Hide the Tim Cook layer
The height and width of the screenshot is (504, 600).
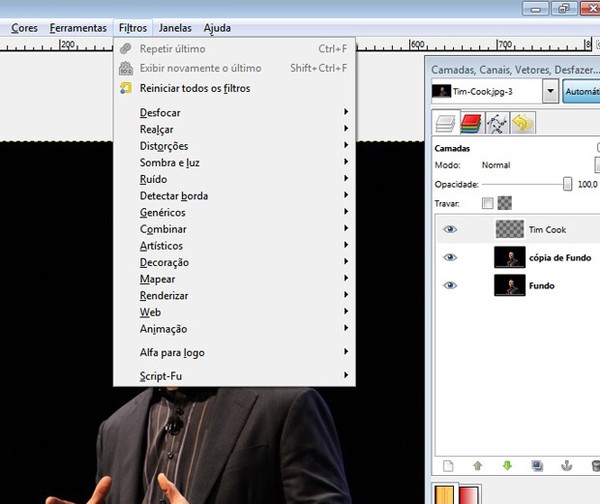tap(450, 229)
